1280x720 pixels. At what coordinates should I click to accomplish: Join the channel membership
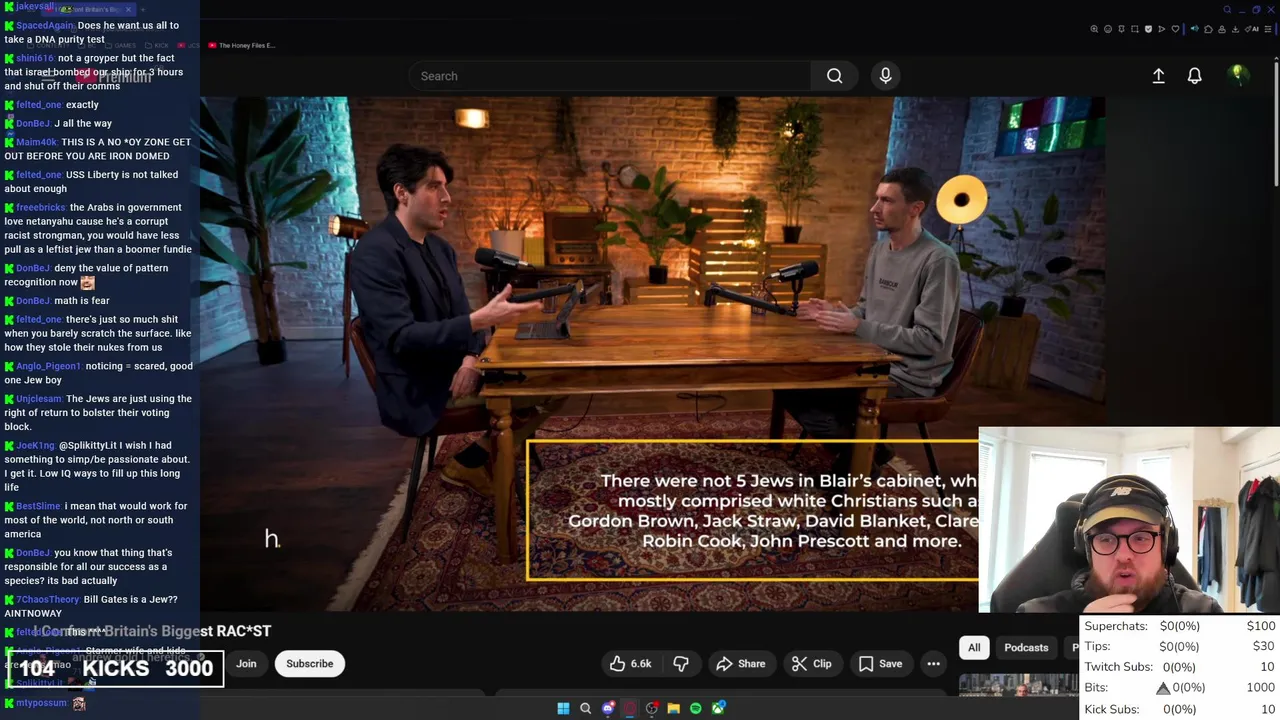coord(246,664)
